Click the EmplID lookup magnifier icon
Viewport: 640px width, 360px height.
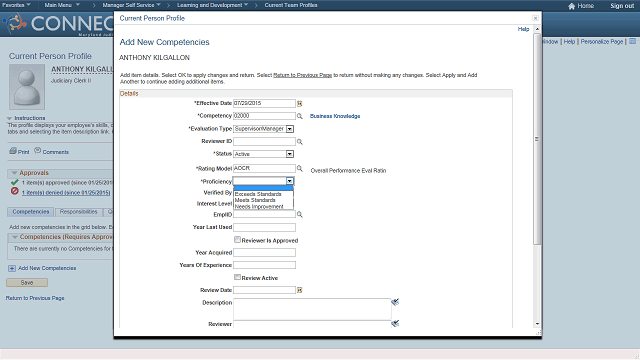pyautogui.click(x=300, y=214)
